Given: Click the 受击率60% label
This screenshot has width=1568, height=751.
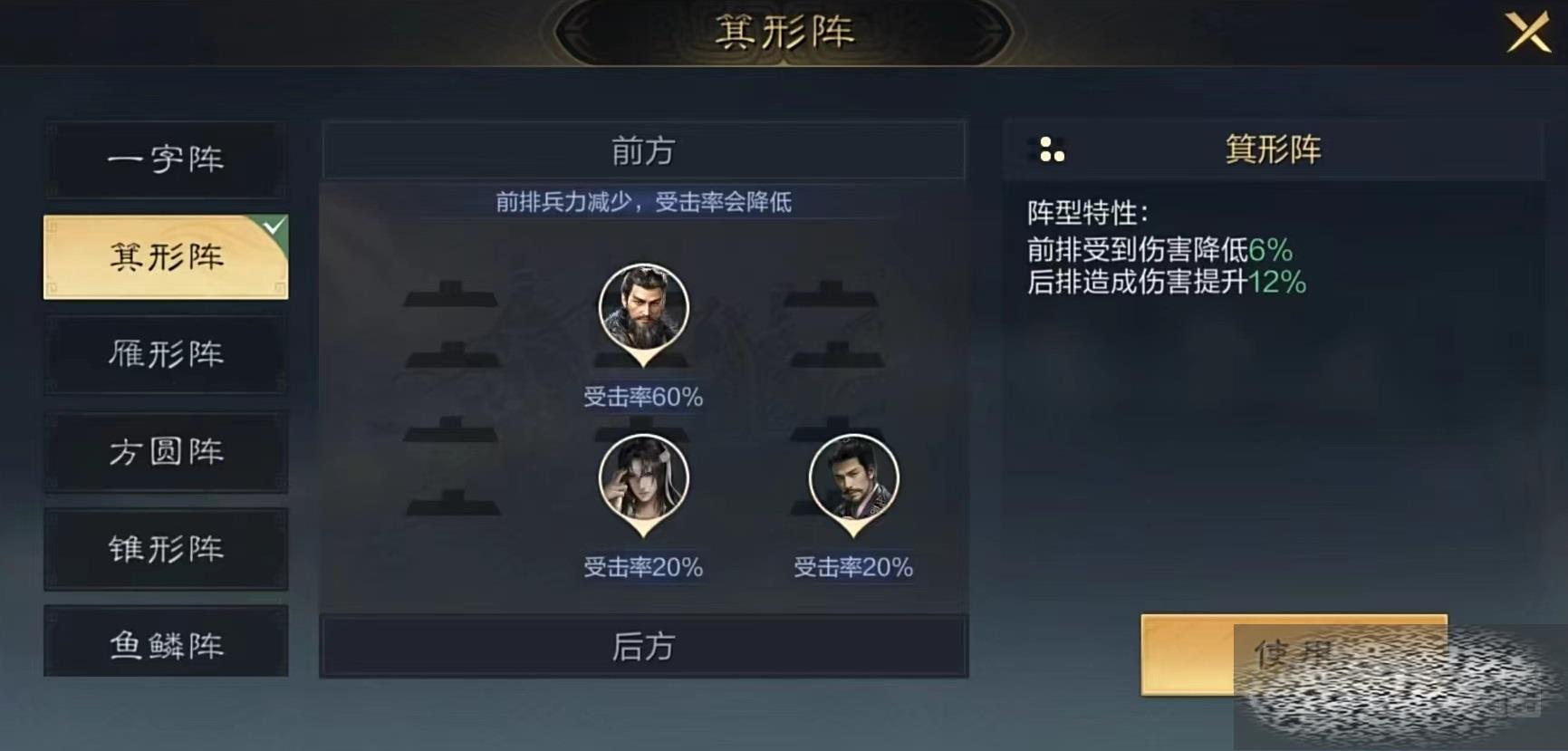Looking at the screenshot, I should [x=643, y=397].
